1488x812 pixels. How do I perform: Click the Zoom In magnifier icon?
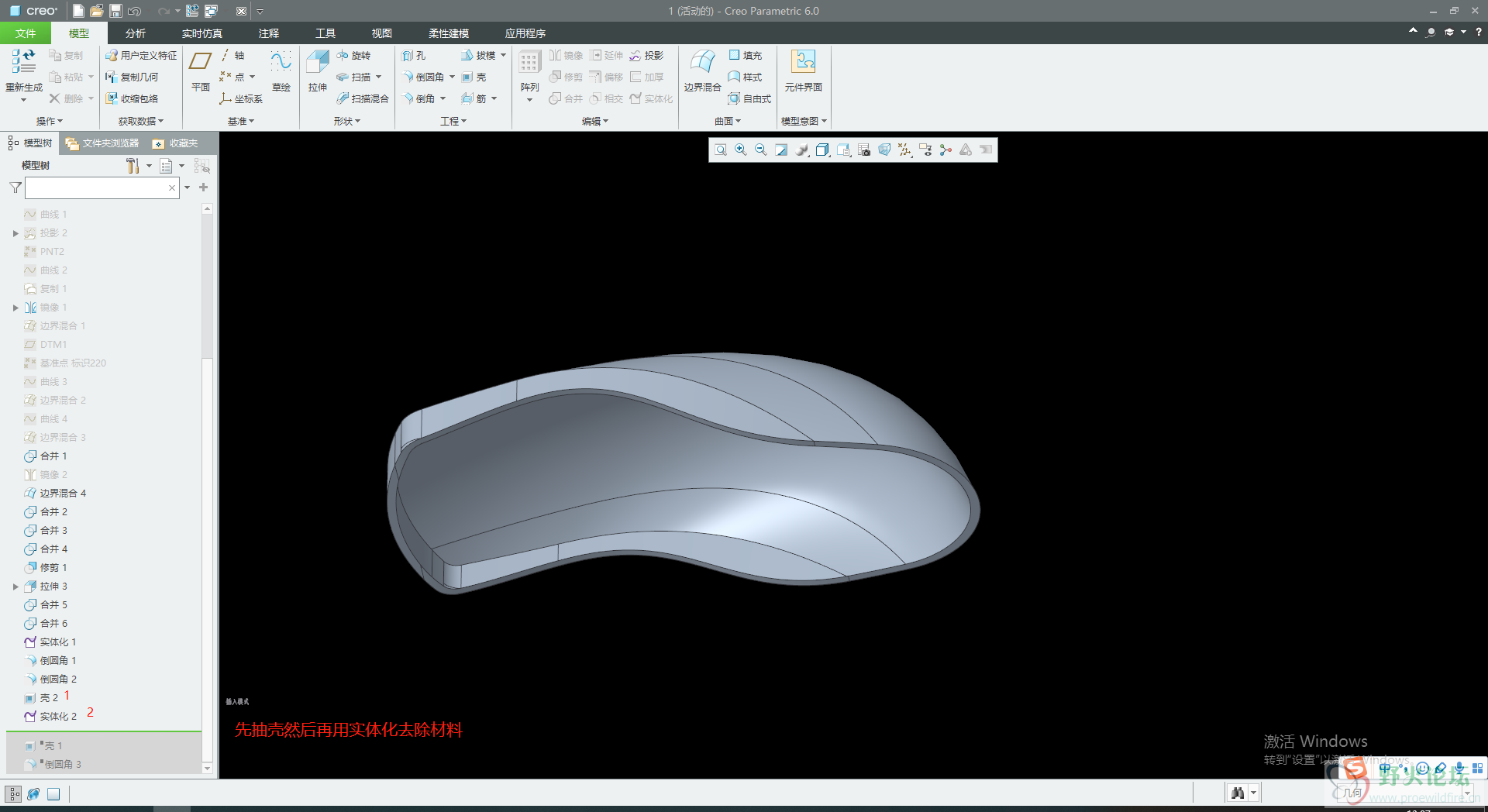click(741, 150)
